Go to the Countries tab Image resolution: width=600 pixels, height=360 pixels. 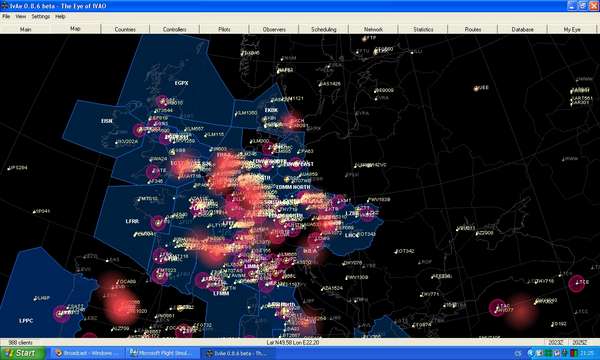click(x=125, y=29)
